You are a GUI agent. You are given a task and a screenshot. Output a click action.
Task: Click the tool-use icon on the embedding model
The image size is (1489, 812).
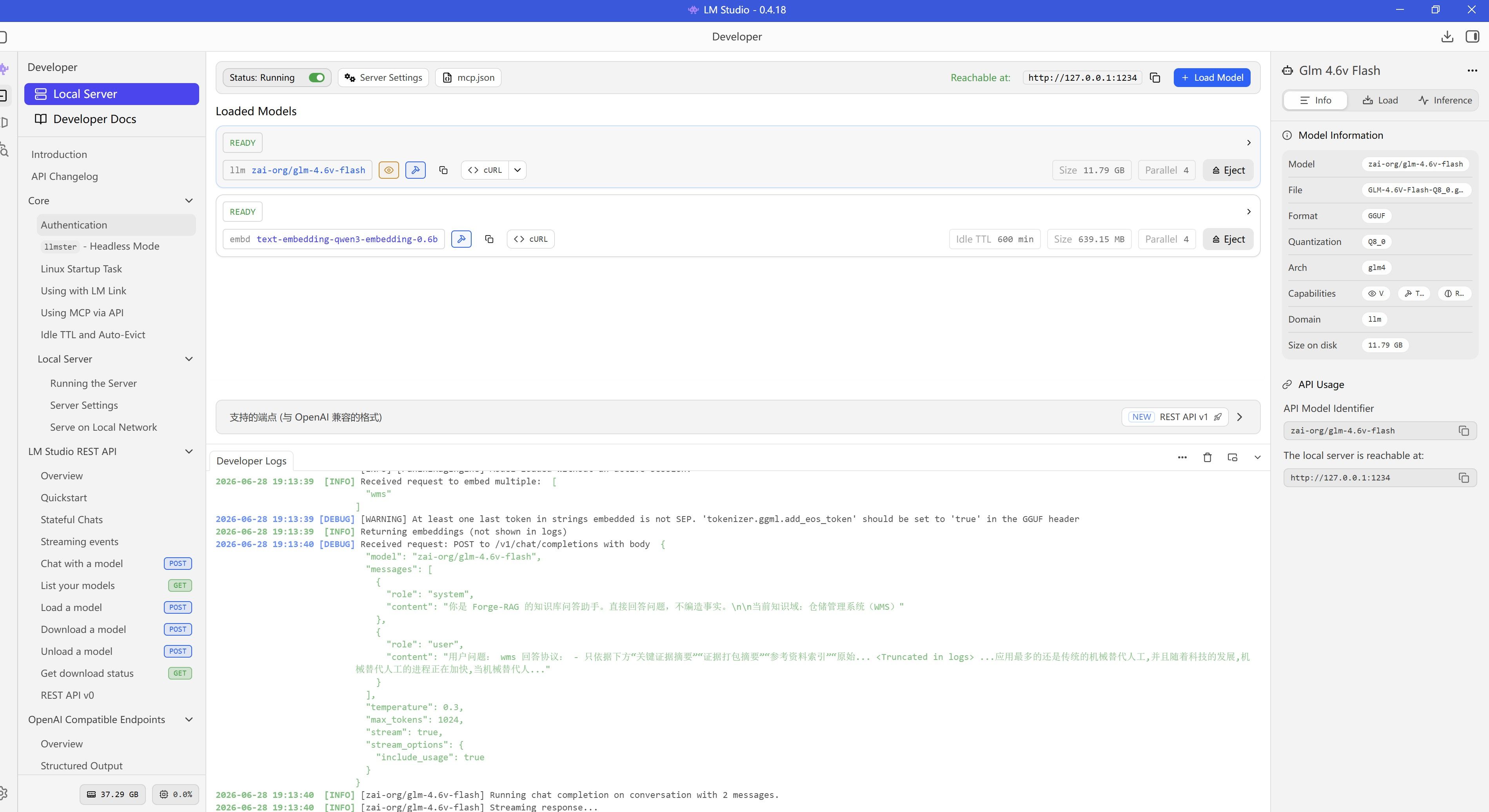click(461, 239)
